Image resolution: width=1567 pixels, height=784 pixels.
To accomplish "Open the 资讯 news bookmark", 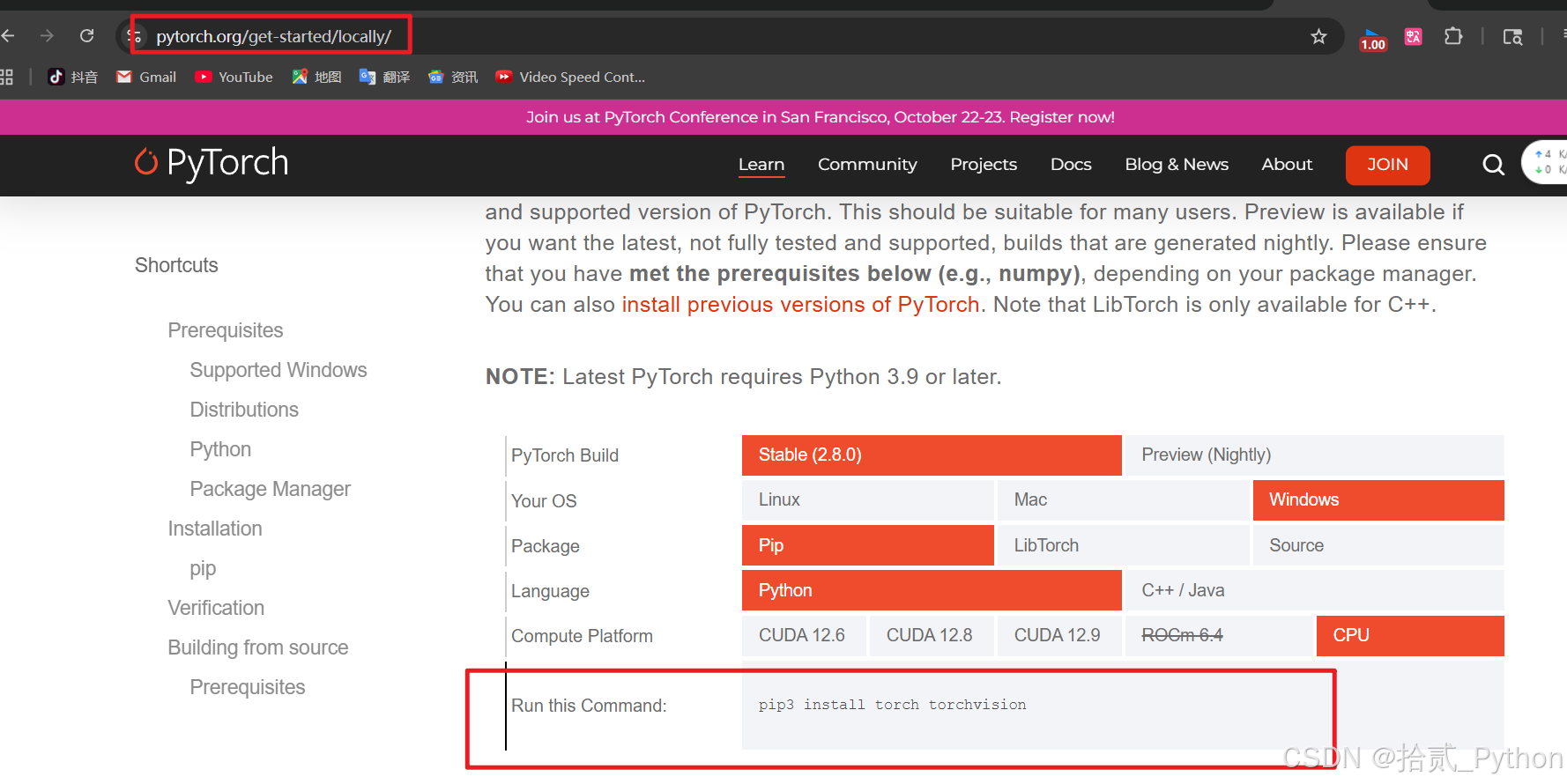I will click(453, 78).
